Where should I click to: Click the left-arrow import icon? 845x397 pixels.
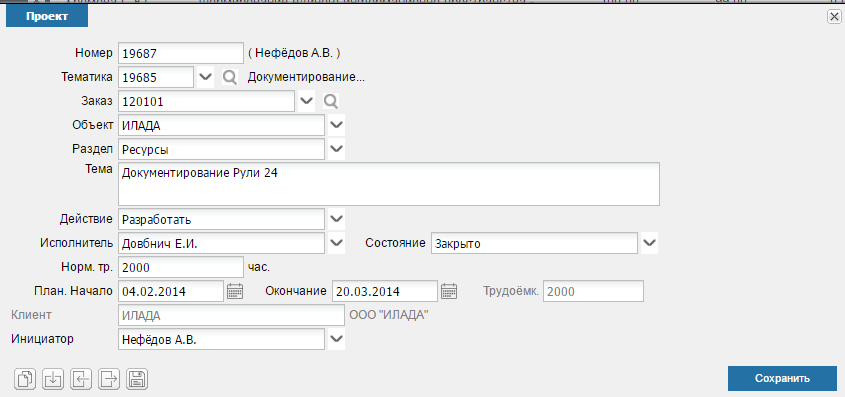pyautogui.click(x=81, y=380)
